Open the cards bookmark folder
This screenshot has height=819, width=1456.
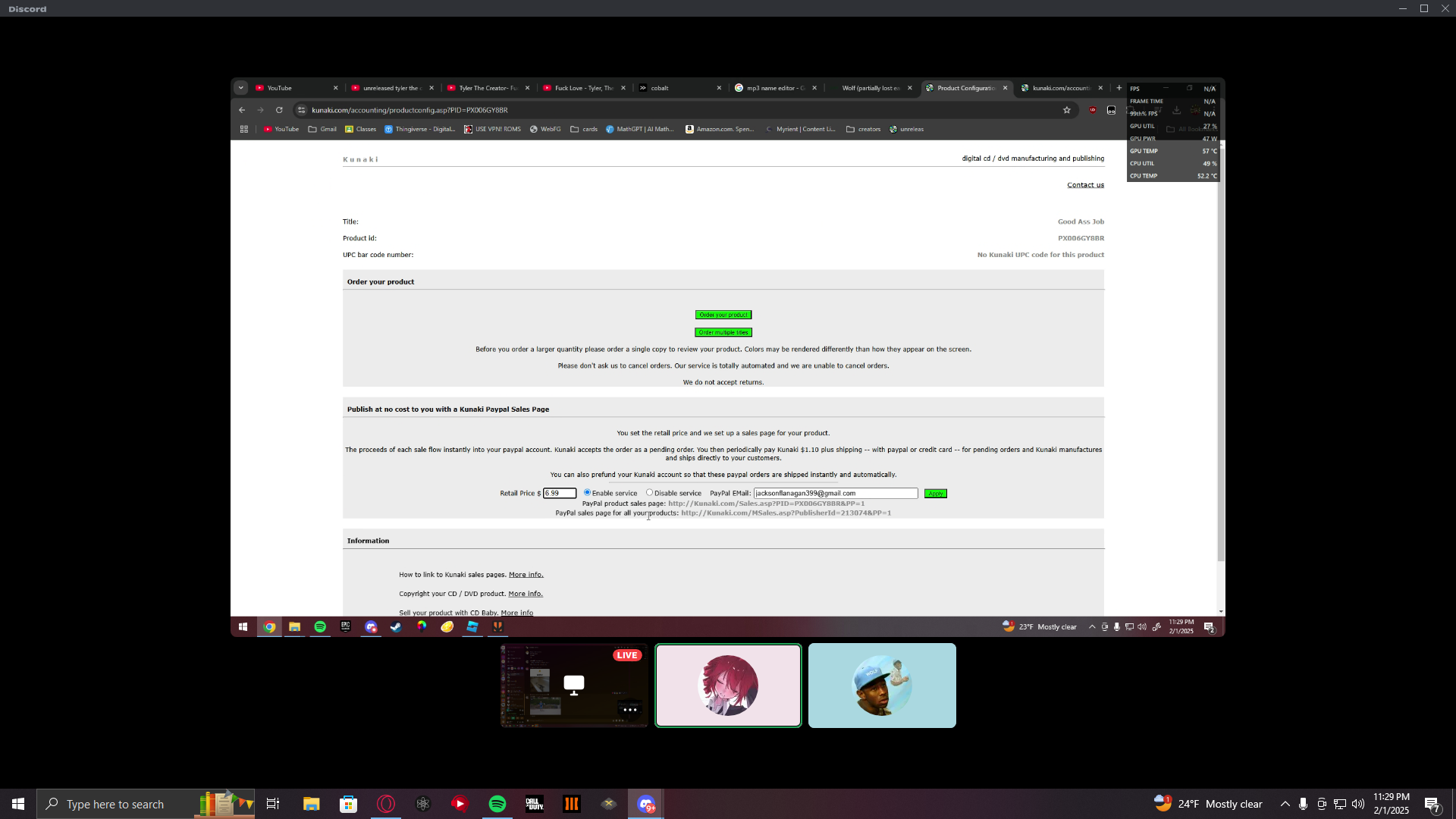pos(584,130)
